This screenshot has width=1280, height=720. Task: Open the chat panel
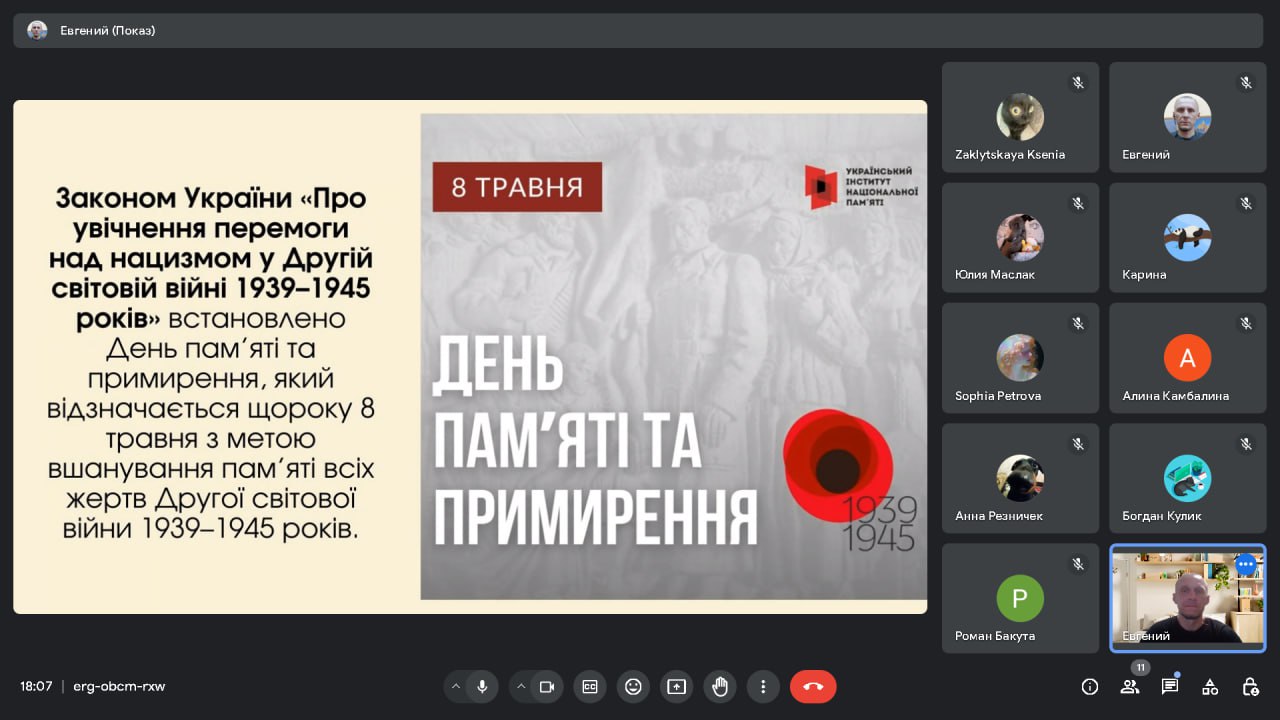click(1170, 687)
